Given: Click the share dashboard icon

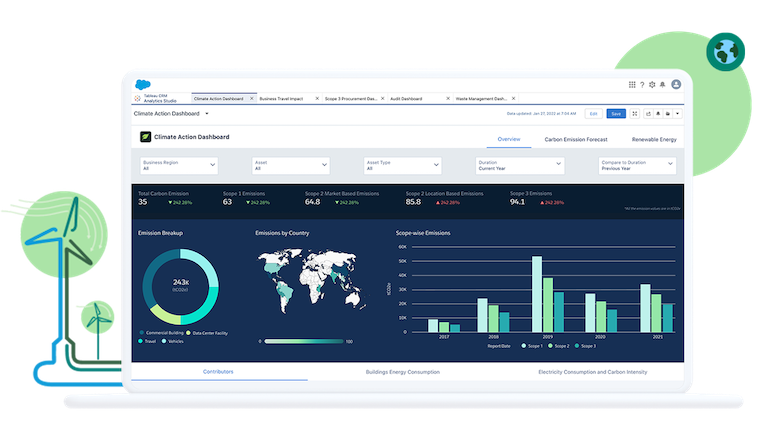Looking at the screenshot, I should click(648, 114).
